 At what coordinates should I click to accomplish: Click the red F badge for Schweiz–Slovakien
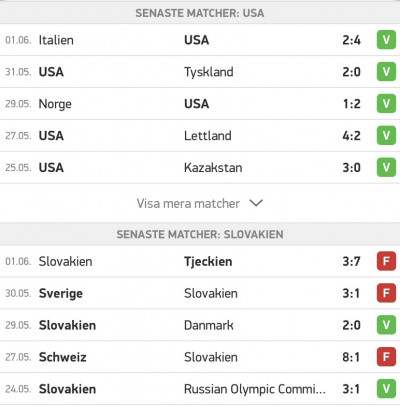click(x=386, y=357)
